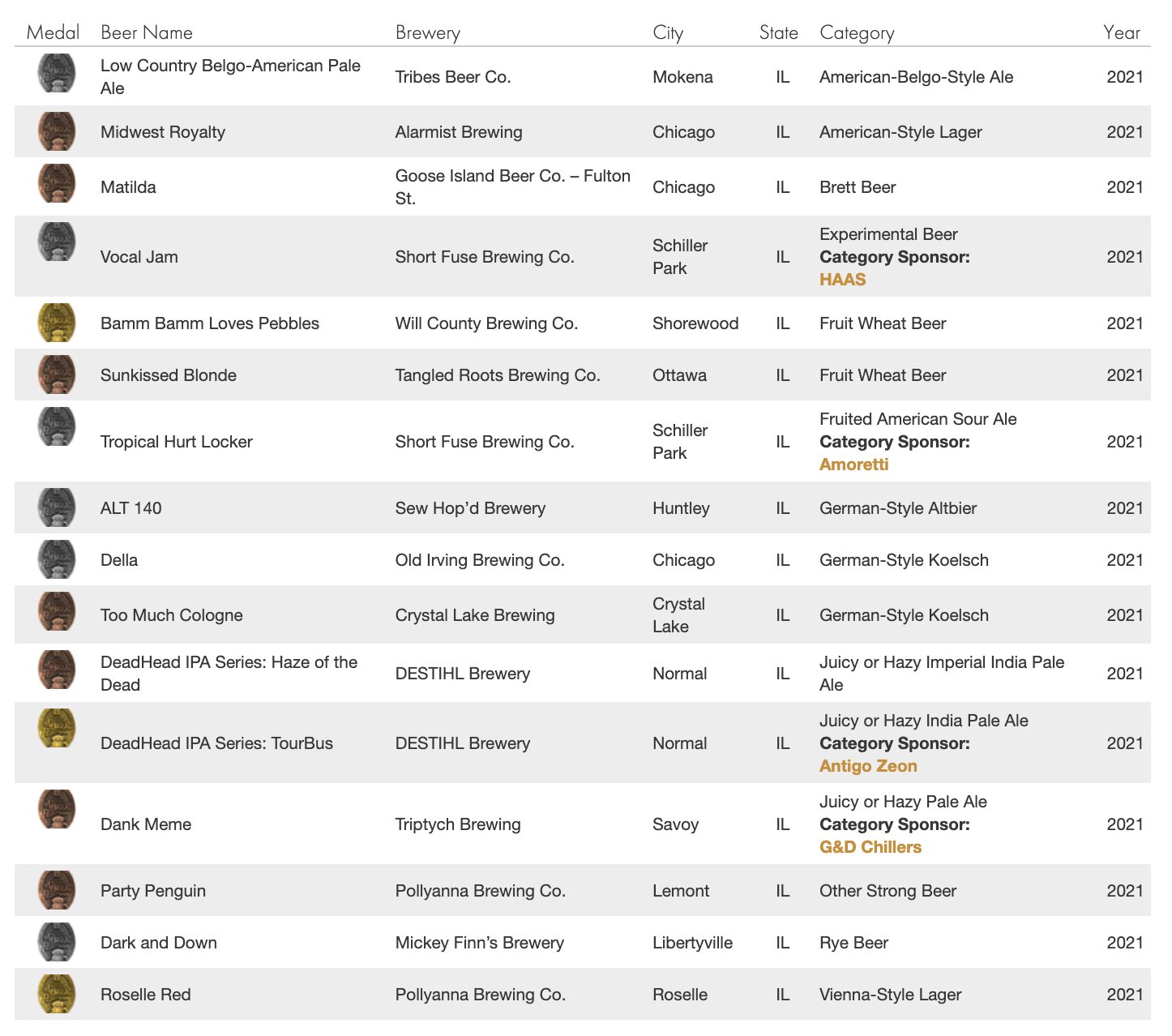
Task: Click the Category column header
Action: 857,32
